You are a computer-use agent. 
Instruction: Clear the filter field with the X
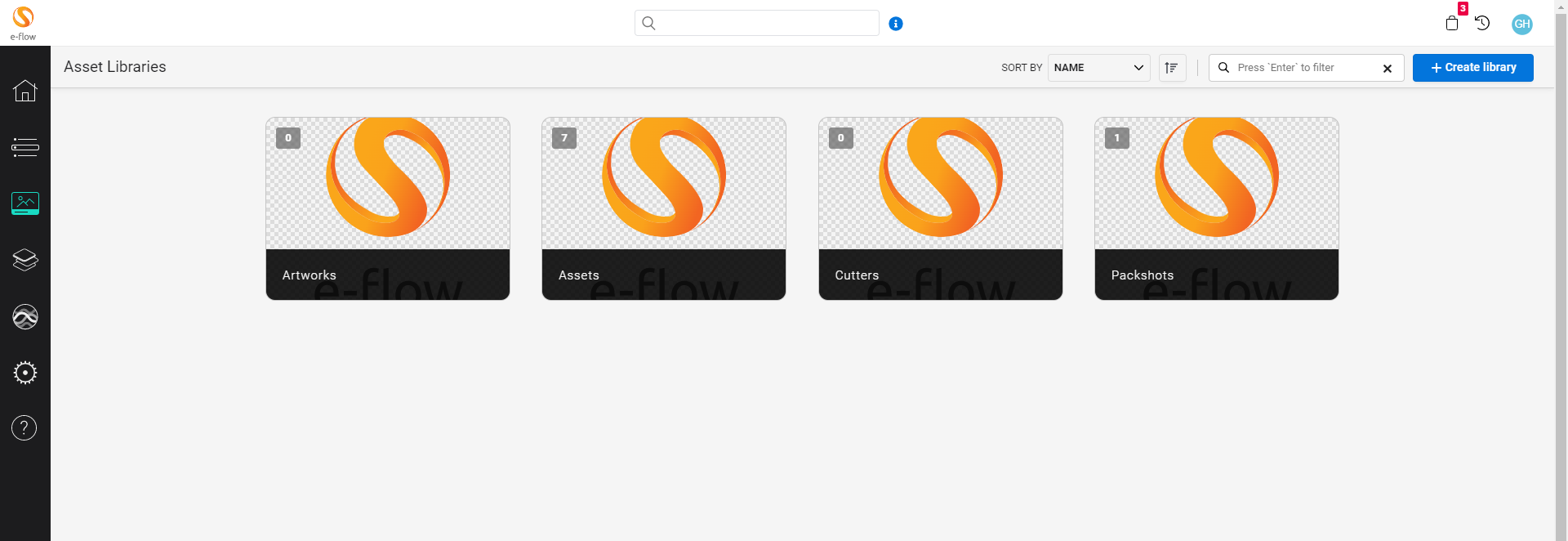(x=1387, y=69)
